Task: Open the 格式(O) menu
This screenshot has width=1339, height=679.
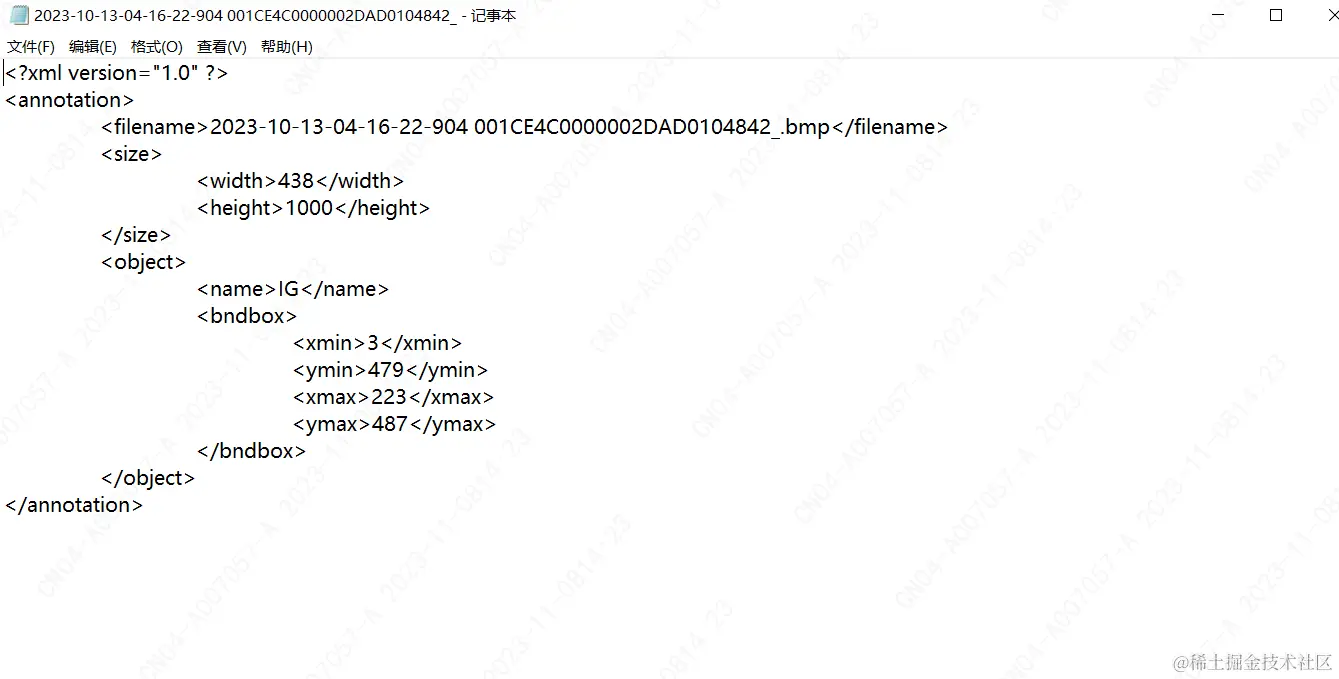Action: click(x=157, y=47)
